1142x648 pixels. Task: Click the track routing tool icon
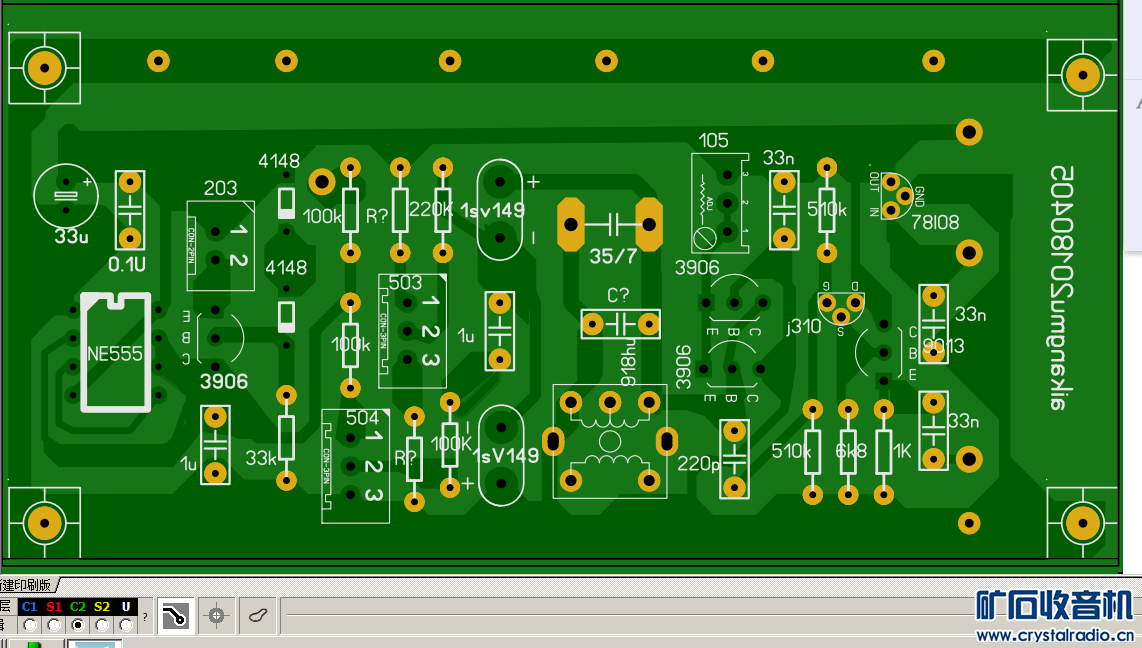[x=175, y=616]
